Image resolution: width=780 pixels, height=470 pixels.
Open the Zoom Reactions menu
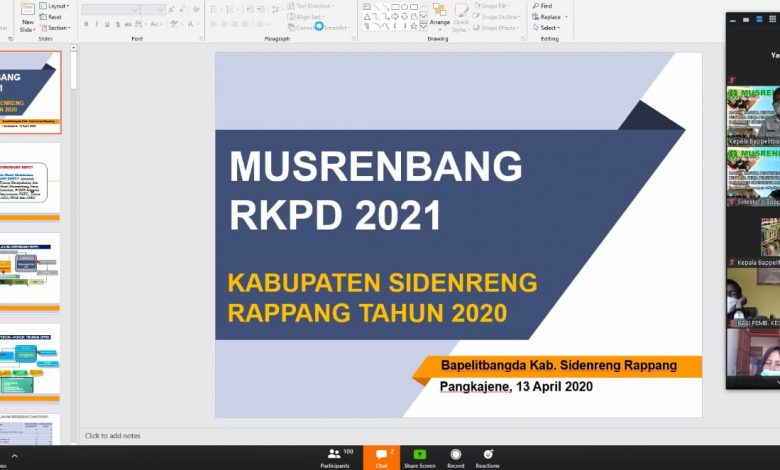488,456
